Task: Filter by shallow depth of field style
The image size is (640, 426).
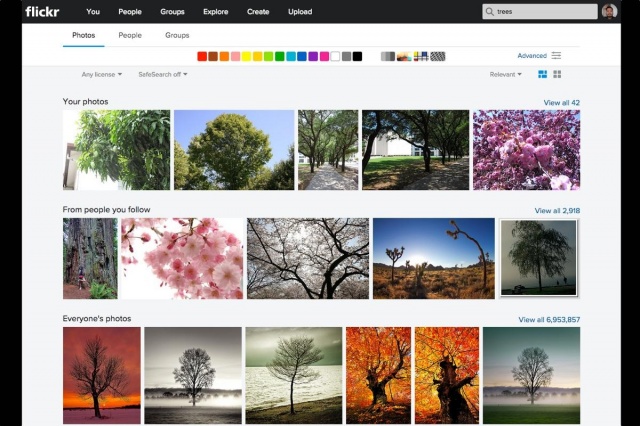Action: [404, 56]
